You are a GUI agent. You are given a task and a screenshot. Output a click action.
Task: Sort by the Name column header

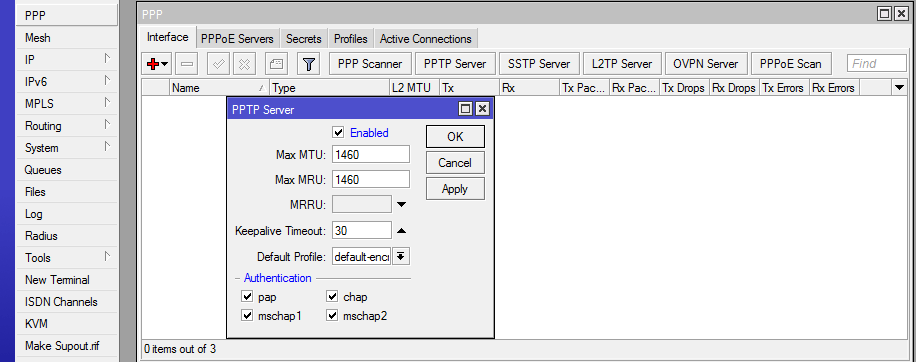(x=220, y=88)
